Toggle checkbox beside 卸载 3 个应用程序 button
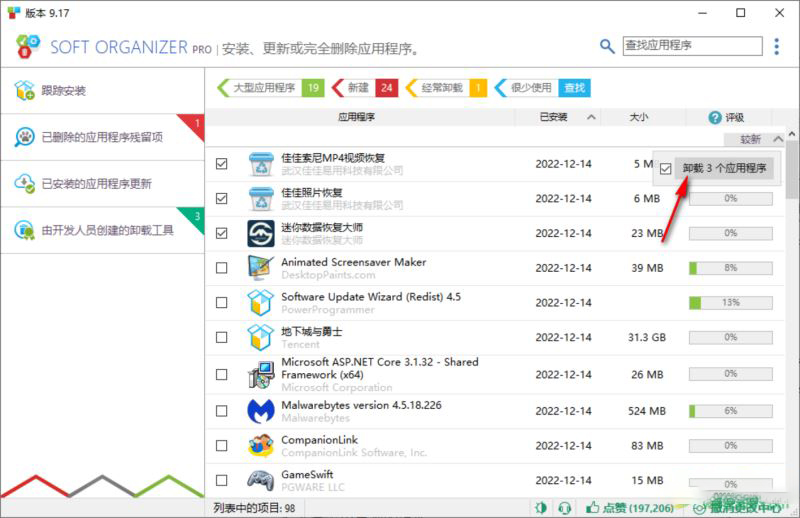 tap(665, 168)
